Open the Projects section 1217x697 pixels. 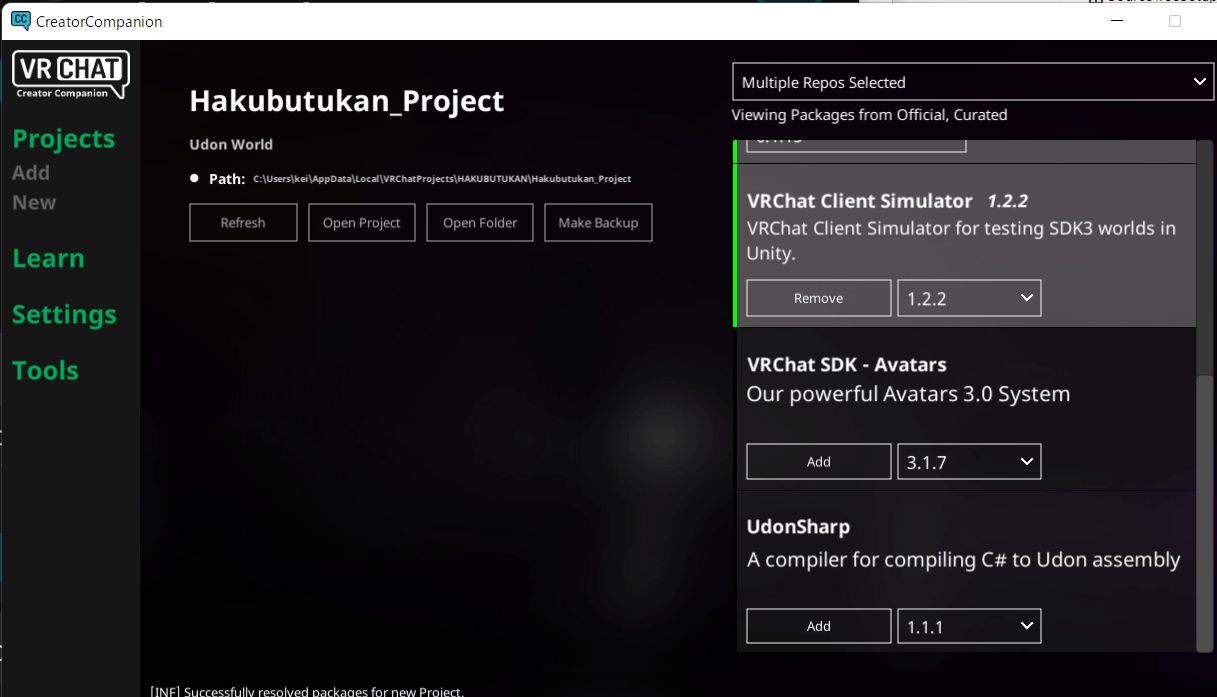[64, 139]
